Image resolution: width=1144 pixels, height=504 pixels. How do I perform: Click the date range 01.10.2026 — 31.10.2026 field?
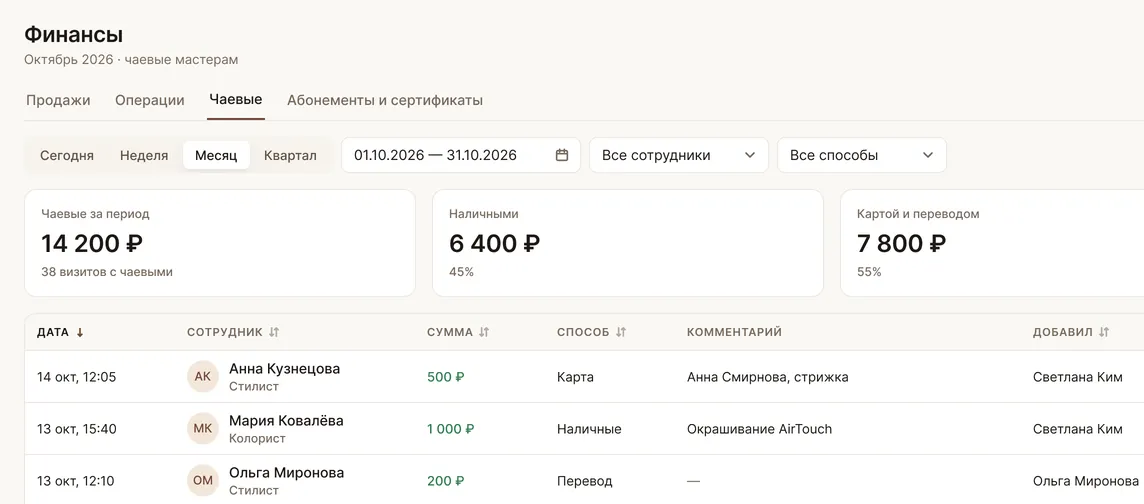(461, 155)
